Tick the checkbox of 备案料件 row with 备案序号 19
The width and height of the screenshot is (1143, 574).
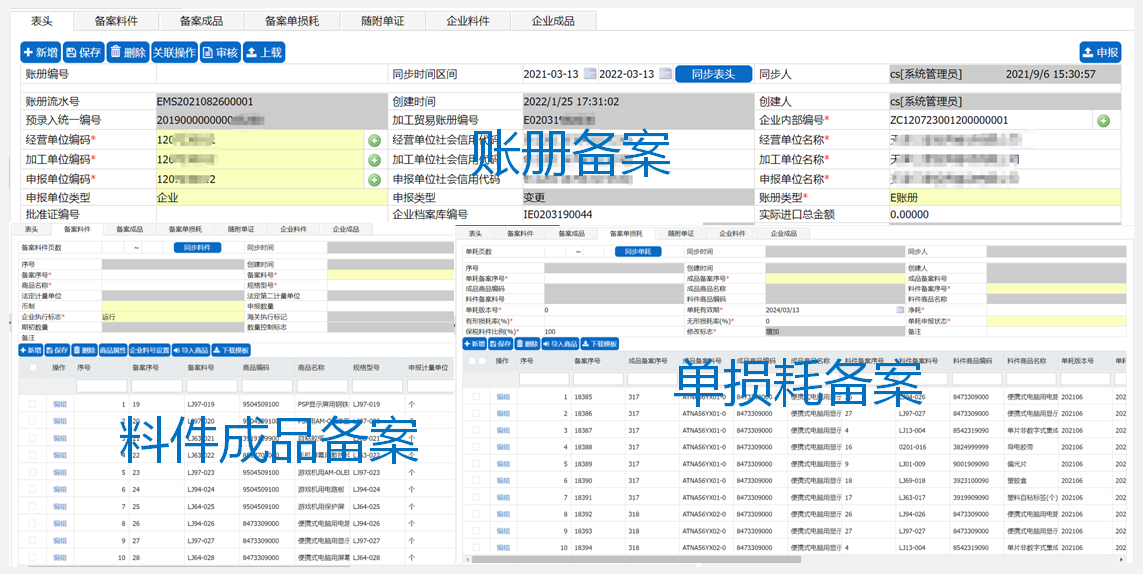pyautogui.click(x=33, y=404)
